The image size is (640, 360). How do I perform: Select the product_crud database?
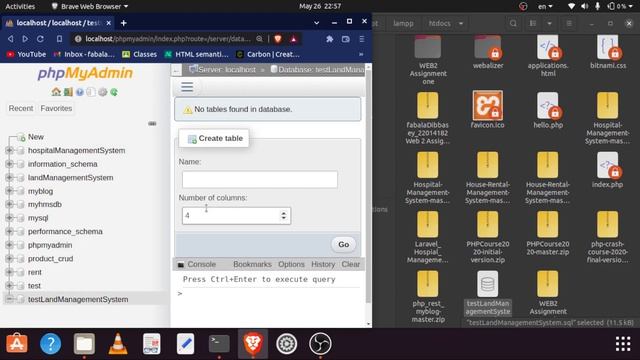tap(50, 259)
